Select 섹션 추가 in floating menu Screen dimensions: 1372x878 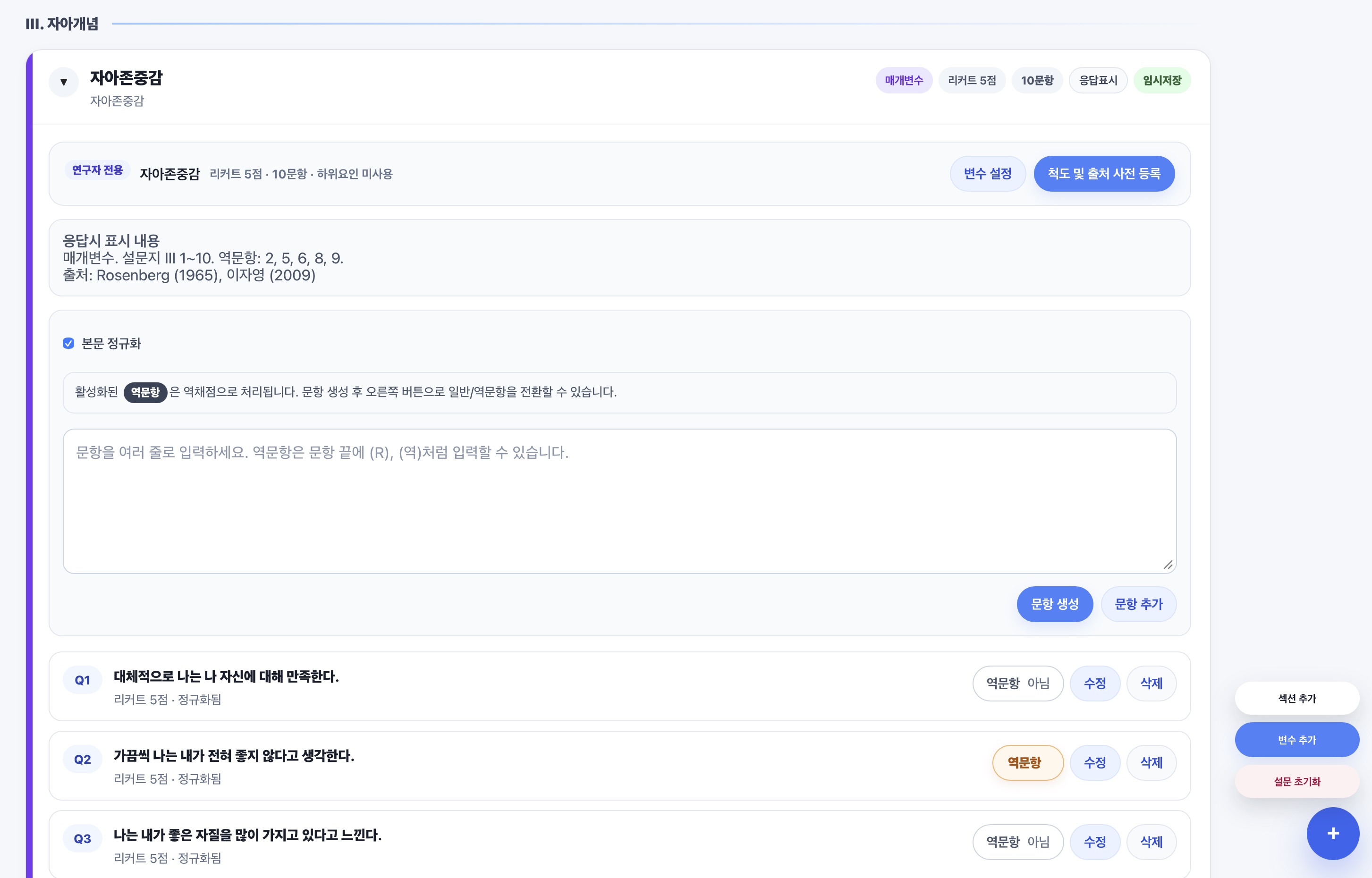pos(1297,698)
